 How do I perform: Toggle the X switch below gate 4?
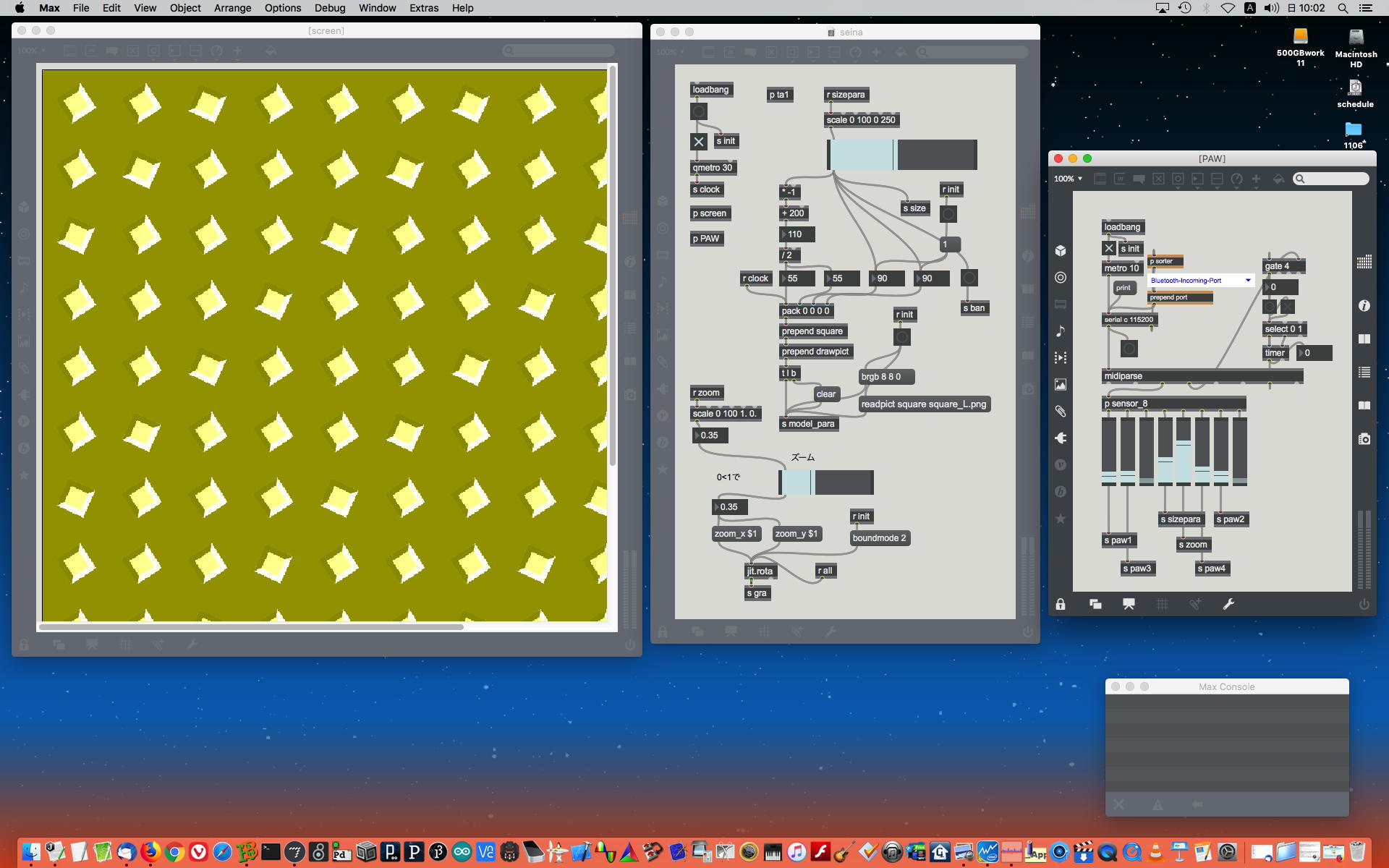click(1288, 307)
